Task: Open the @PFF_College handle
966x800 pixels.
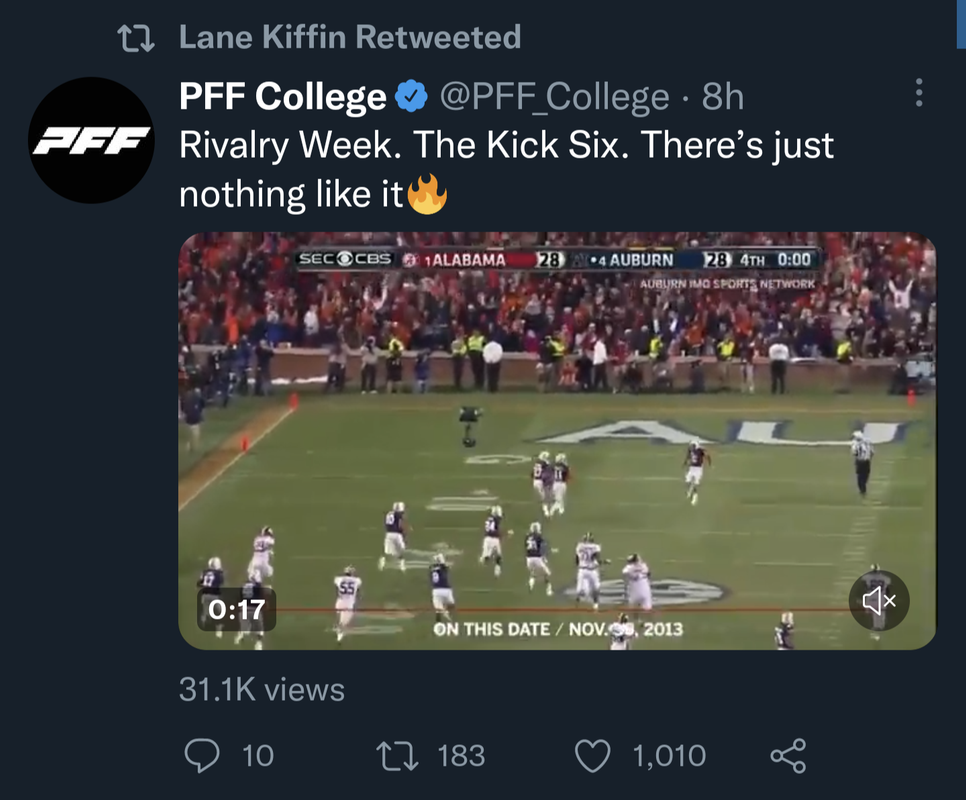Action: pyautogui.click(x=555, y=97)
